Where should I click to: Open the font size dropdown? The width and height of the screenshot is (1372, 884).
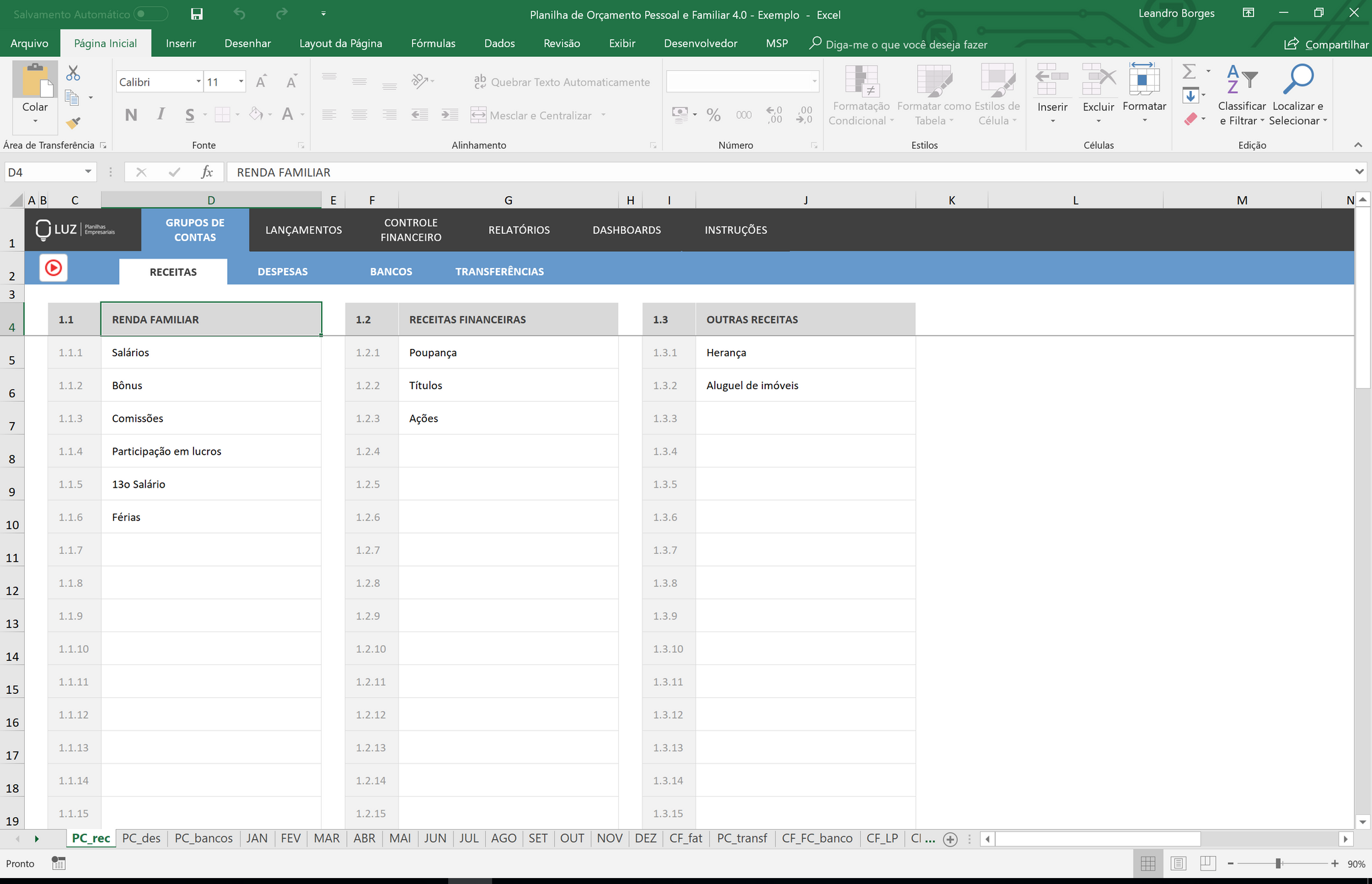tap(241, 82)
